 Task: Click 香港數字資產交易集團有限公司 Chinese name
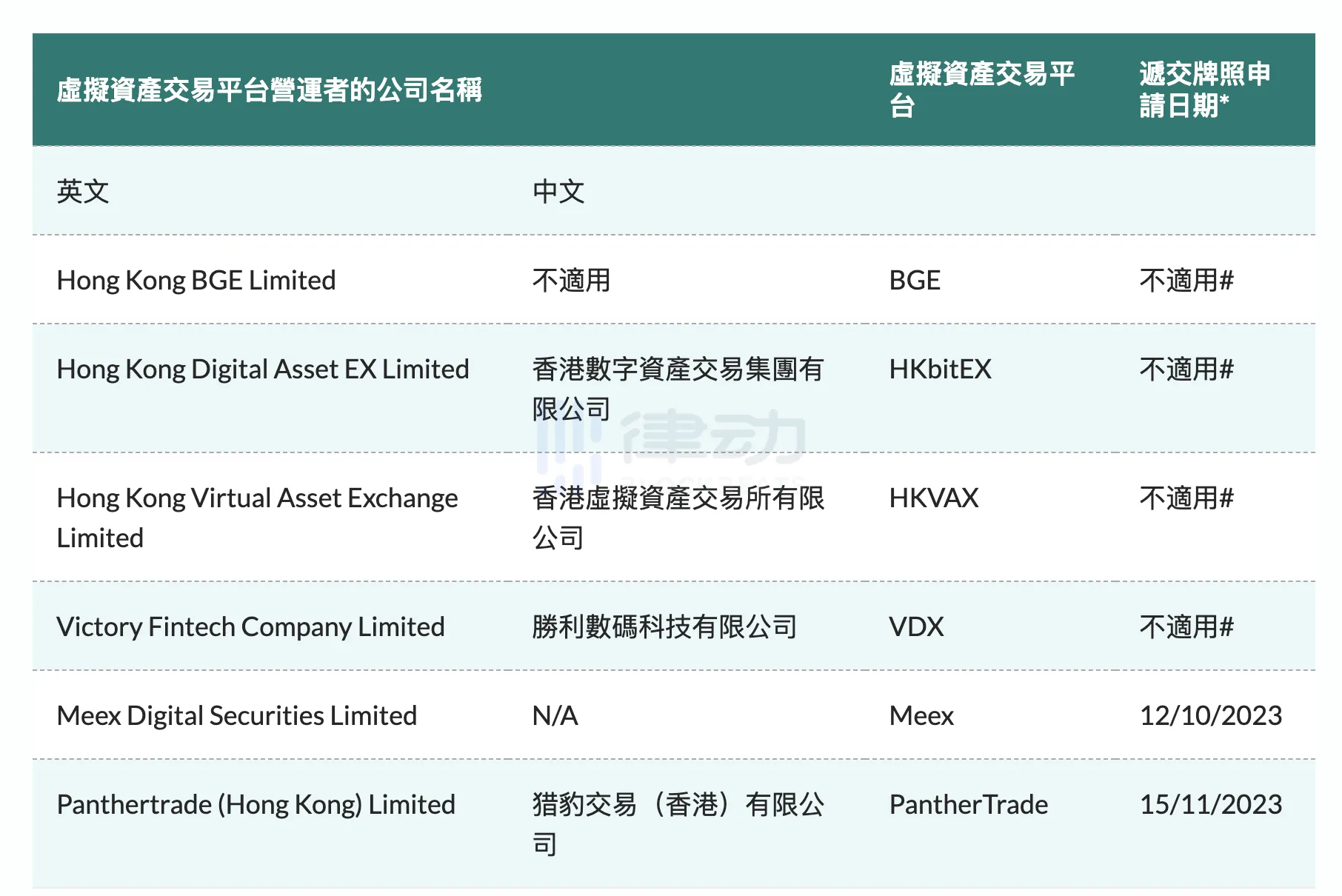678,389
